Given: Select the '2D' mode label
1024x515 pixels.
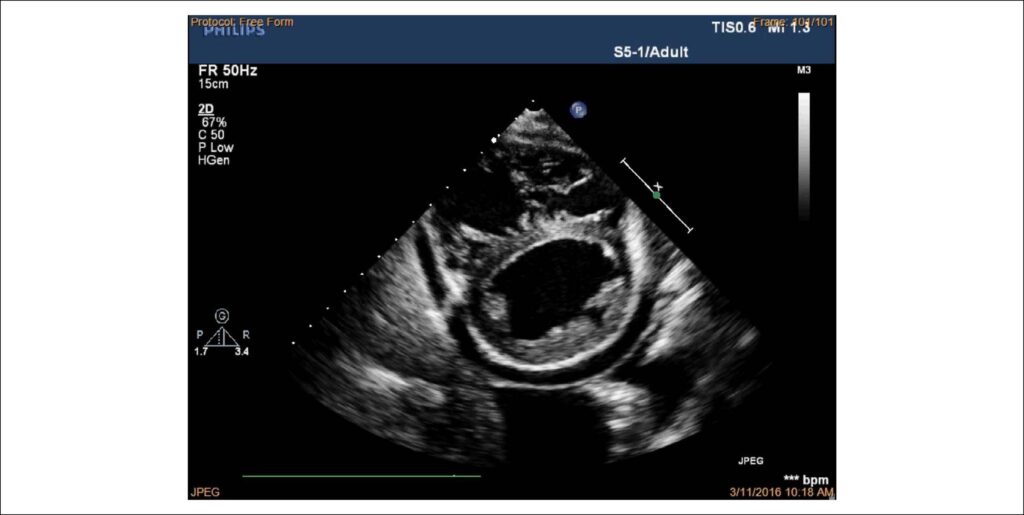Looking at the screenshot, I should (206, 109).
